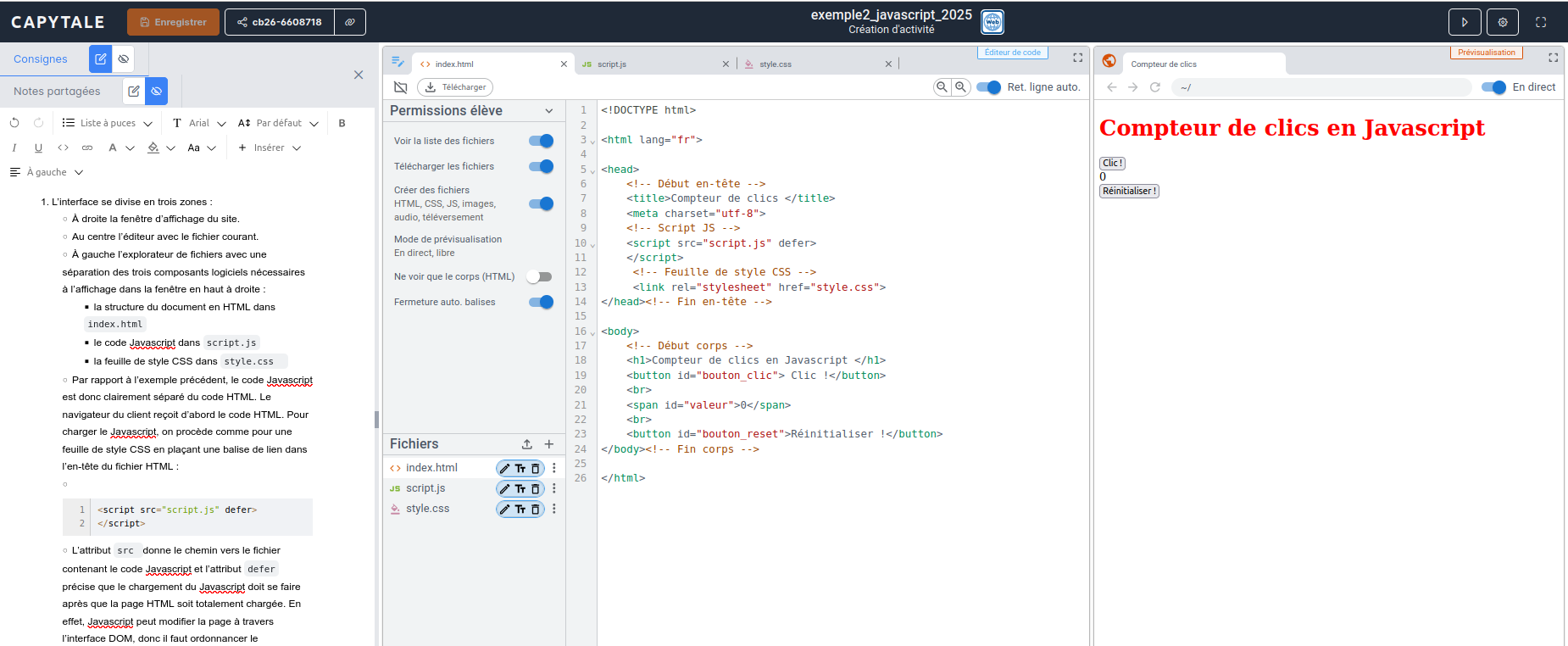
Task: Click the hide-preview crossed screen icon
Action: click(401, 87)
